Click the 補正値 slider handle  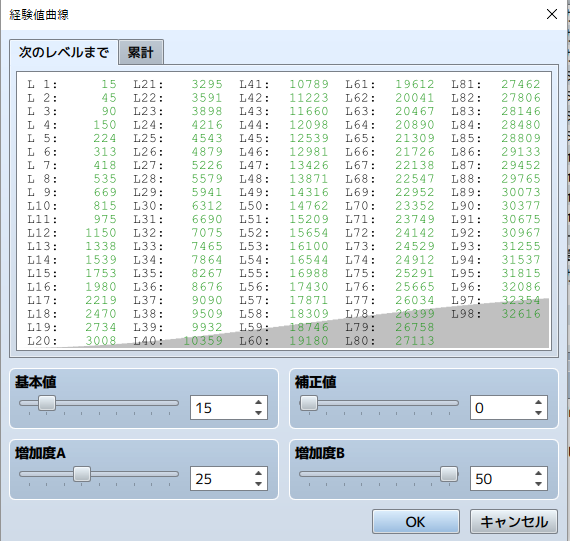(309, 403)
